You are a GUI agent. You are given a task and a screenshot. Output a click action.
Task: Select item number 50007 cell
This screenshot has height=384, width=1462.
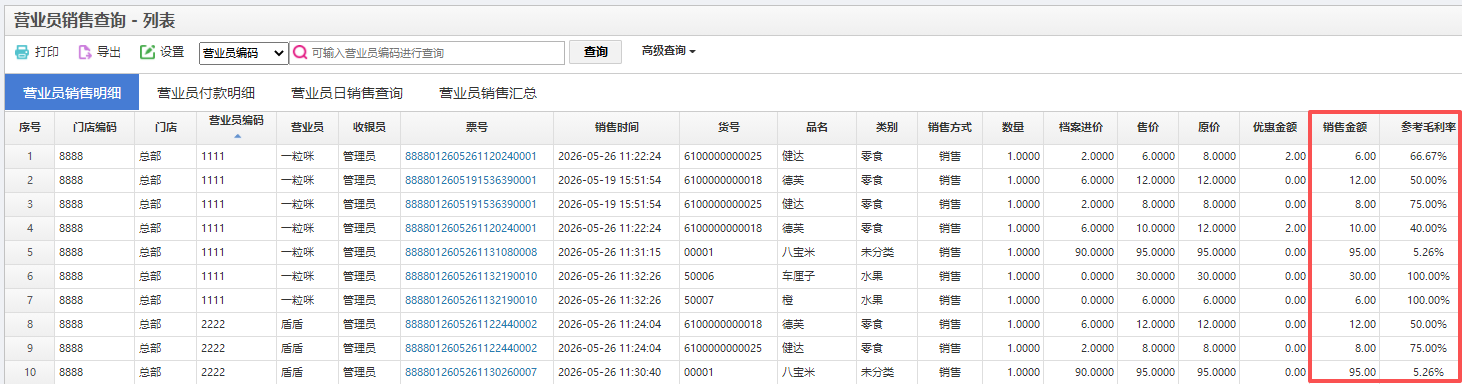point(729,301)
